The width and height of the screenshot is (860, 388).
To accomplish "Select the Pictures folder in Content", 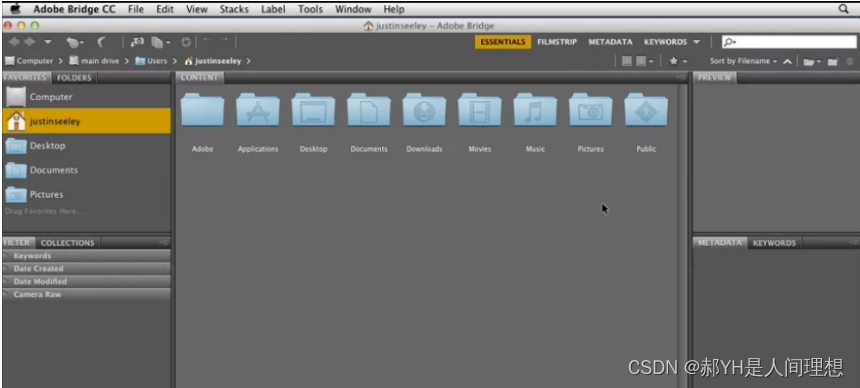I will 591,110.
